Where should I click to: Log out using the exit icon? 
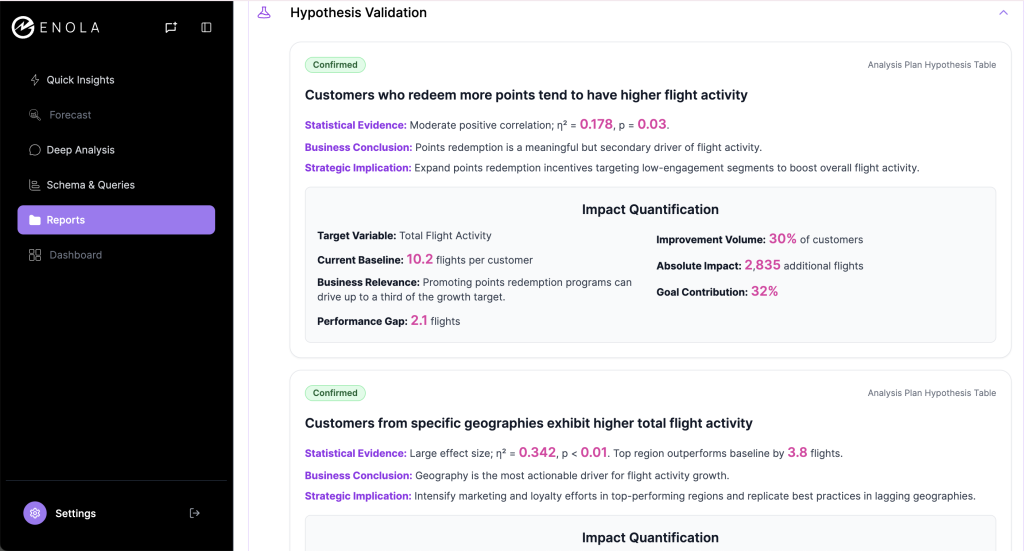195,513
